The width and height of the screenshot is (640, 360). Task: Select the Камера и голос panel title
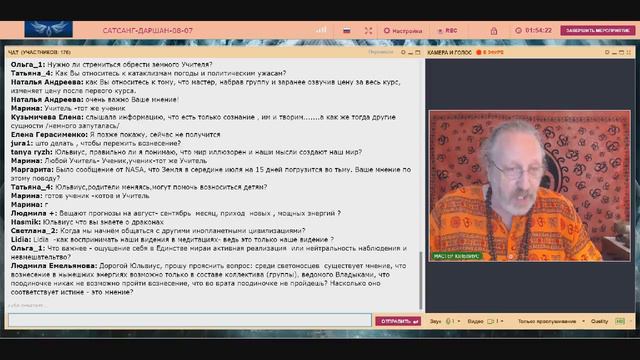click(x=449, y=52)
